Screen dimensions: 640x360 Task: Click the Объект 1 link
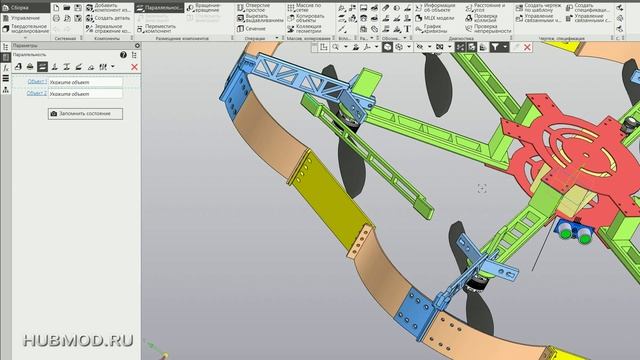click(37, 82)
